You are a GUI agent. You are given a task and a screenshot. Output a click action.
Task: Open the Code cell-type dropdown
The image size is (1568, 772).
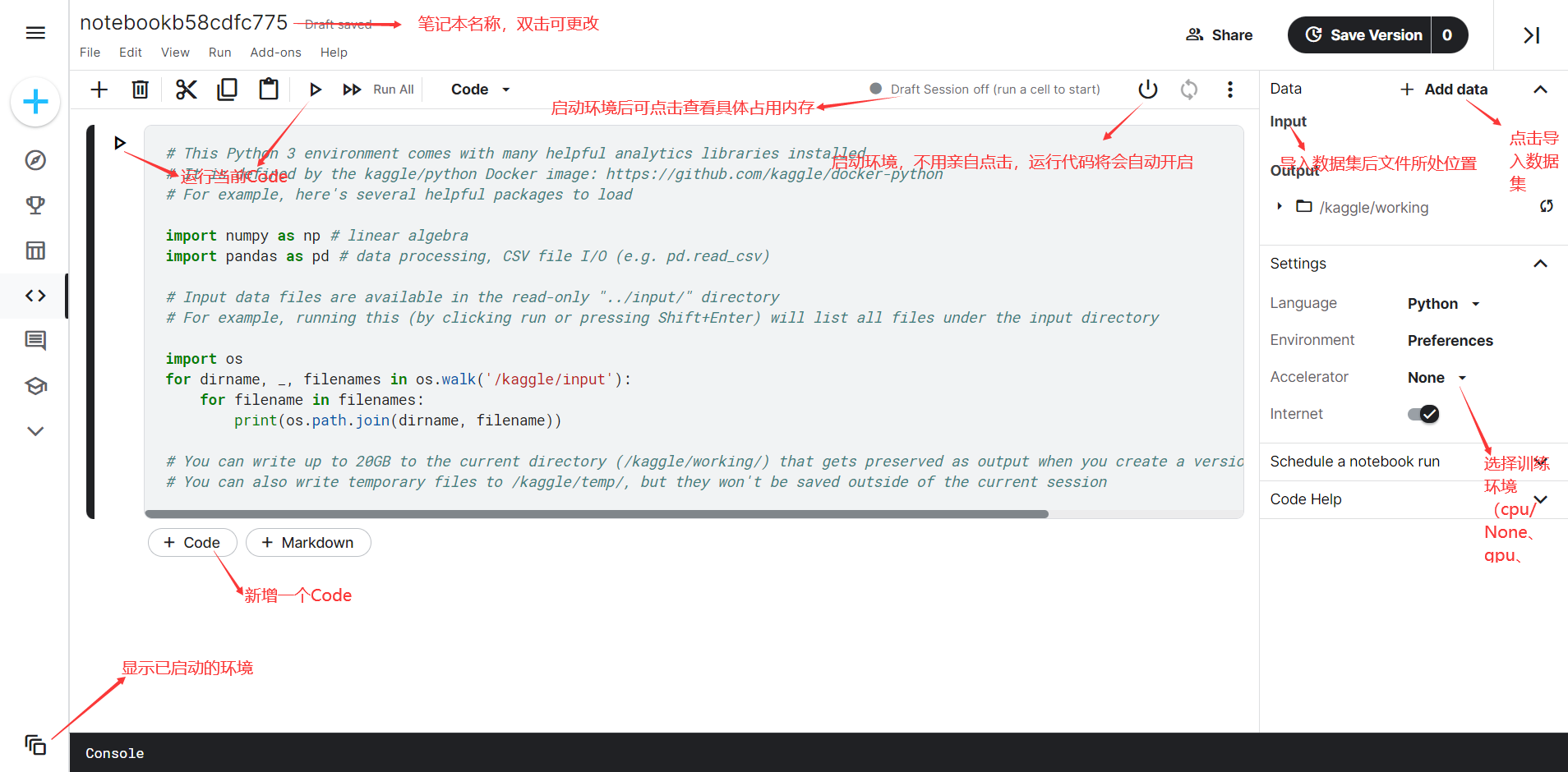[x=479, y=89]
